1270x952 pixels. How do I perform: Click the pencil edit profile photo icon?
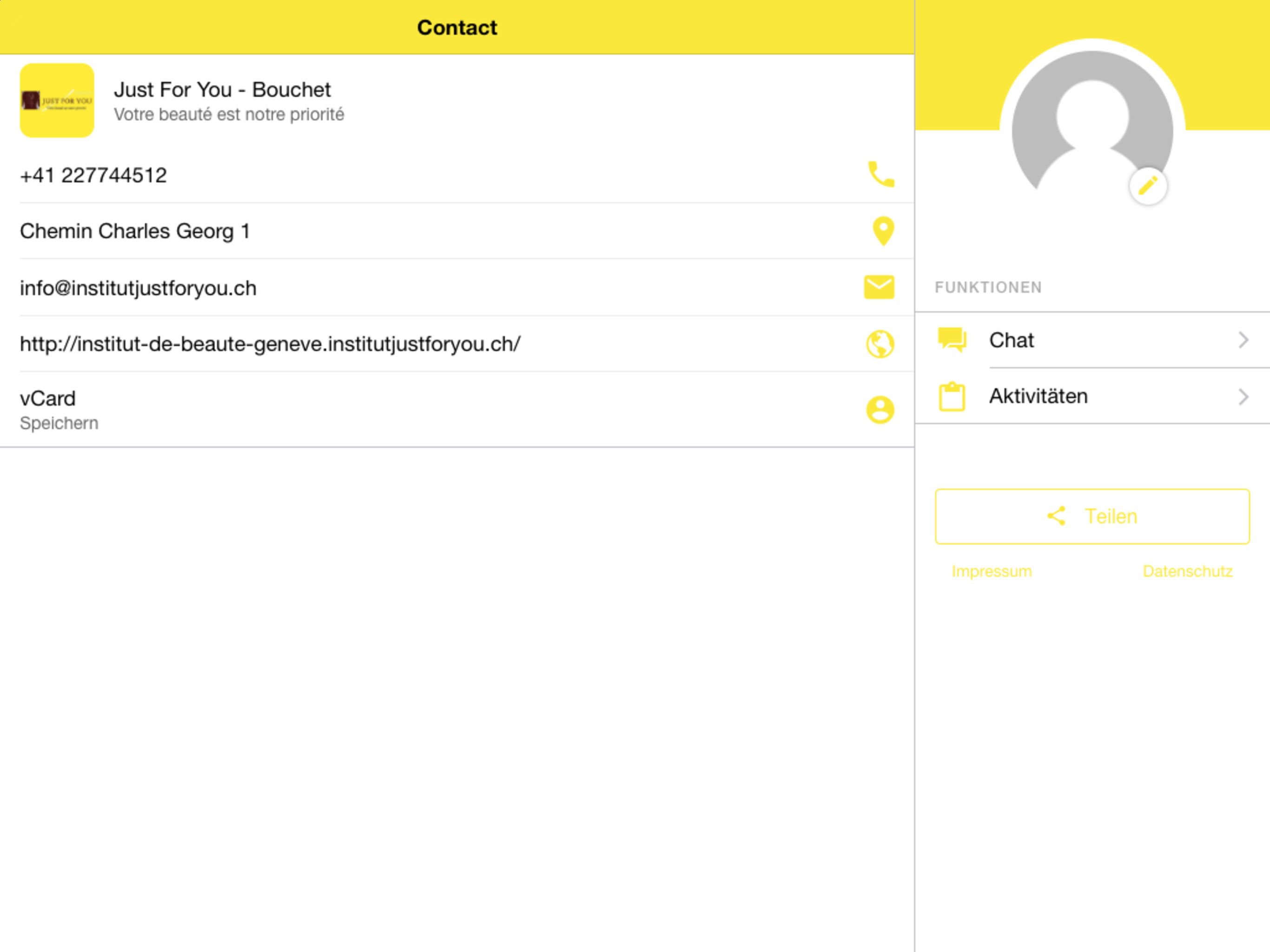point(1148,186)
